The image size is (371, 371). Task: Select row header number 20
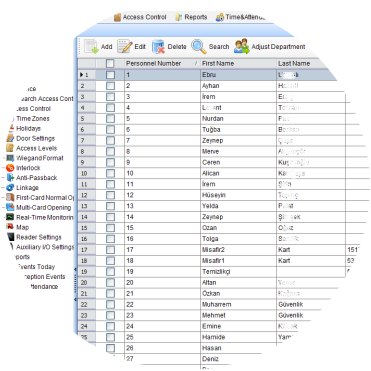click(87, 283)
